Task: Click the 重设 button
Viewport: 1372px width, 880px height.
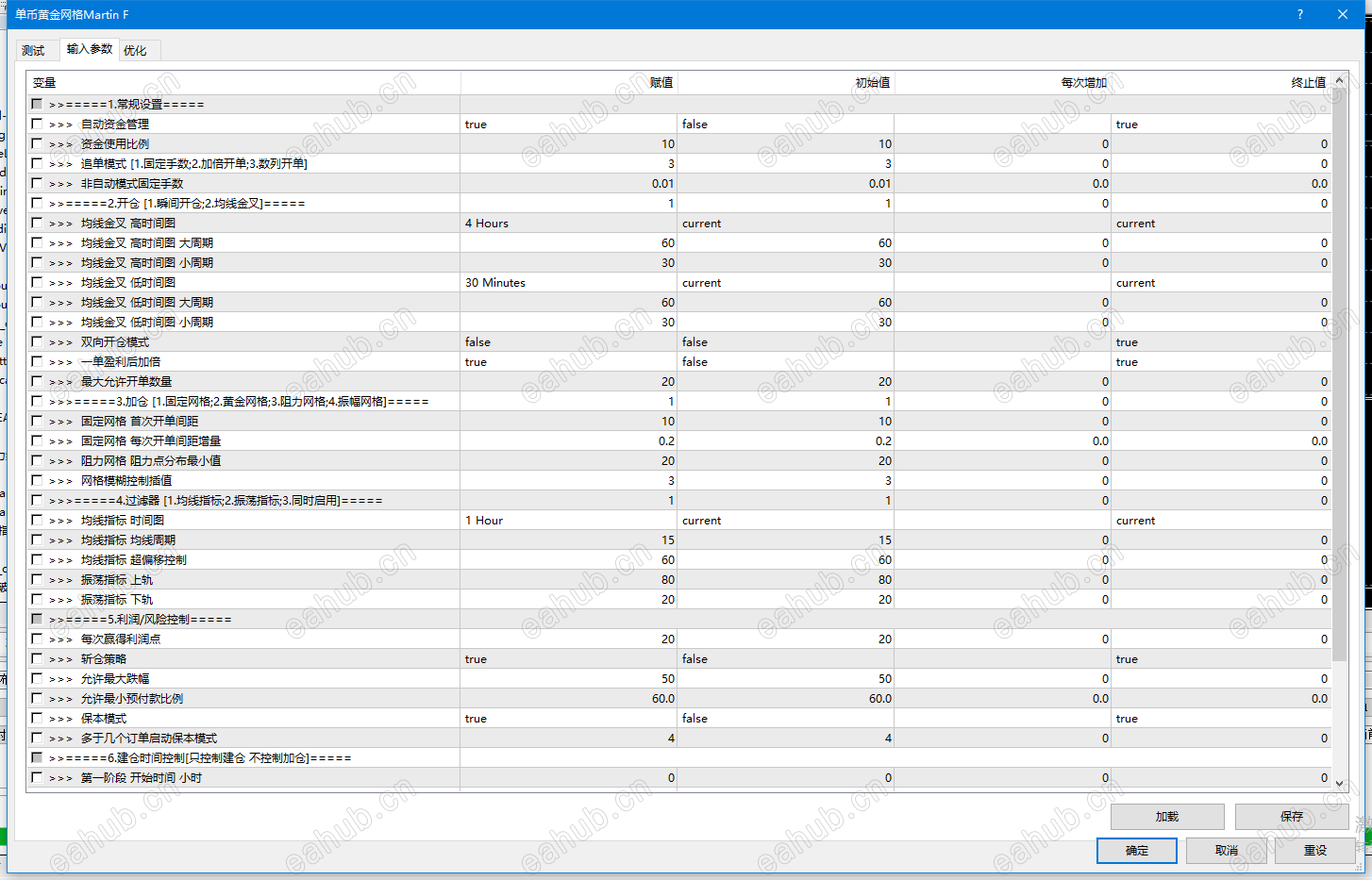Action: point(1315,851)
